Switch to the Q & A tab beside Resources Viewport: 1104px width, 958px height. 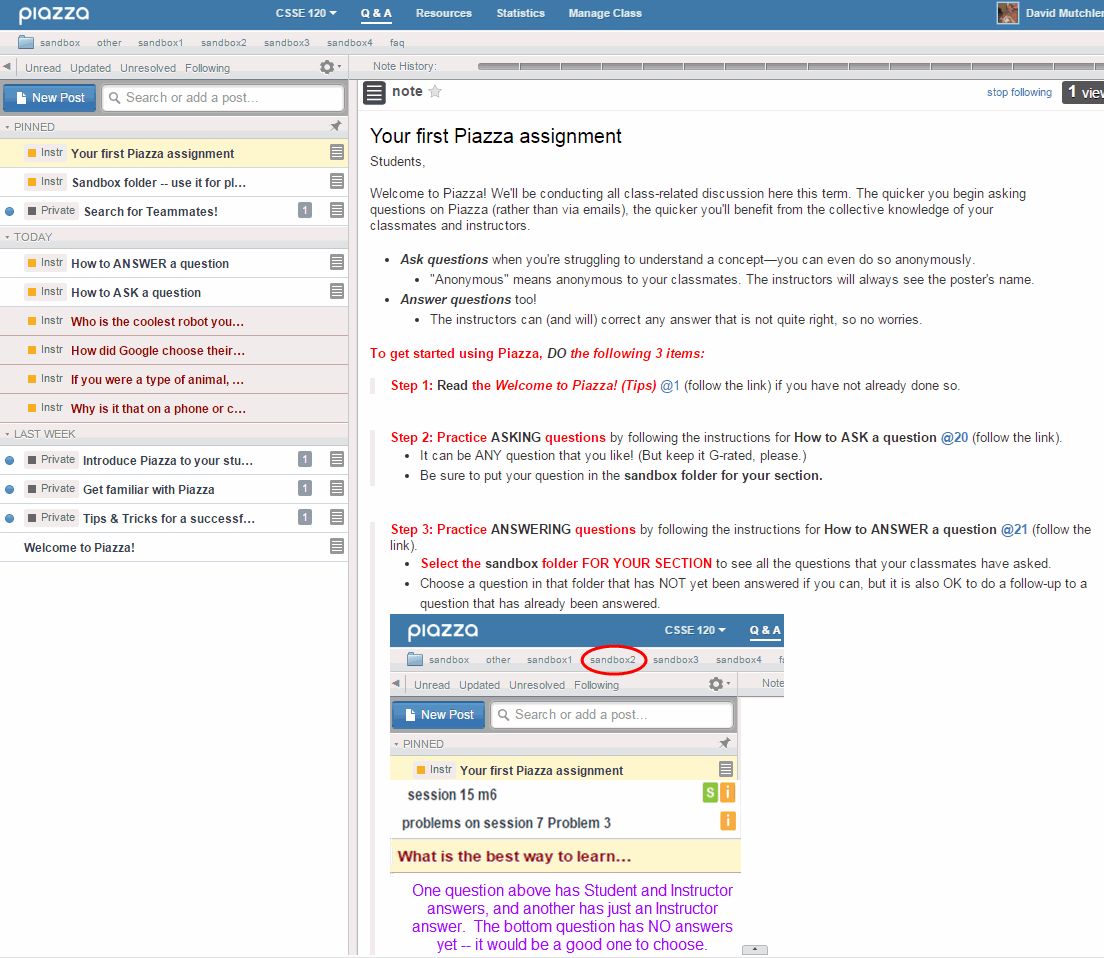coord(376,13)
